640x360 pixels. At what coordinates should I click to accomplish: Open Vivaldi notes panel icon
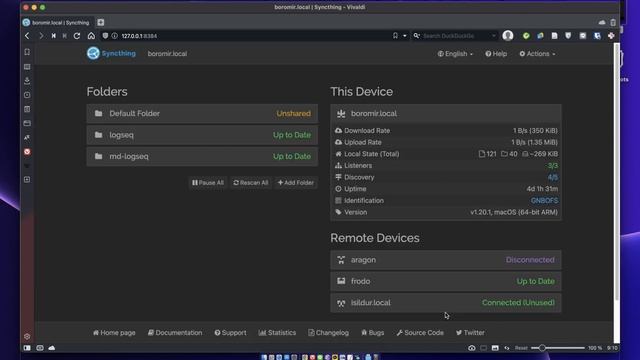coord(27,109)
